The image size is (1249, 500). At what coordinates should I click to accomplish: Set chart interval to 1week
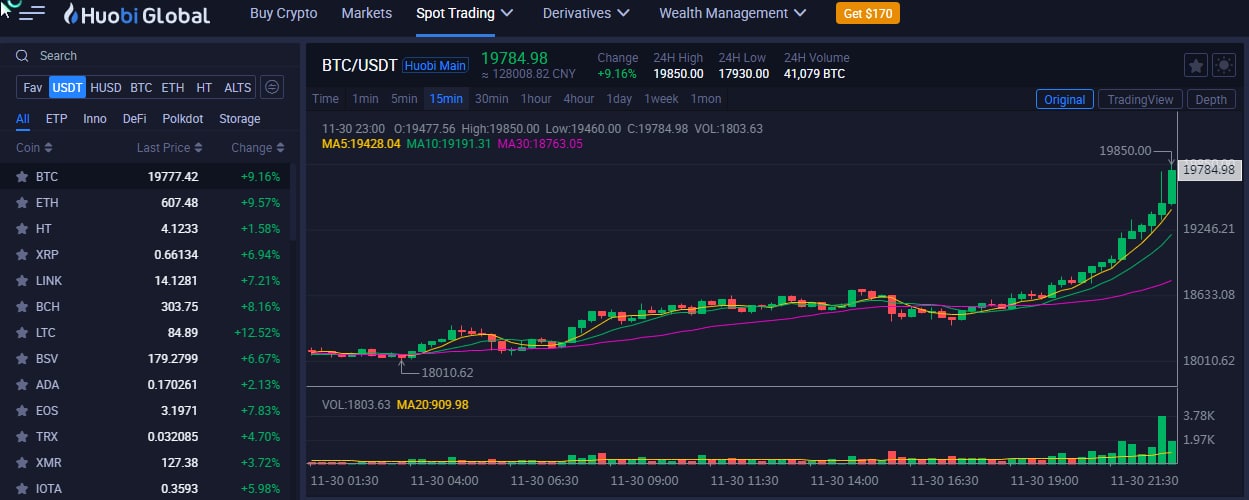tap(661, 99)
